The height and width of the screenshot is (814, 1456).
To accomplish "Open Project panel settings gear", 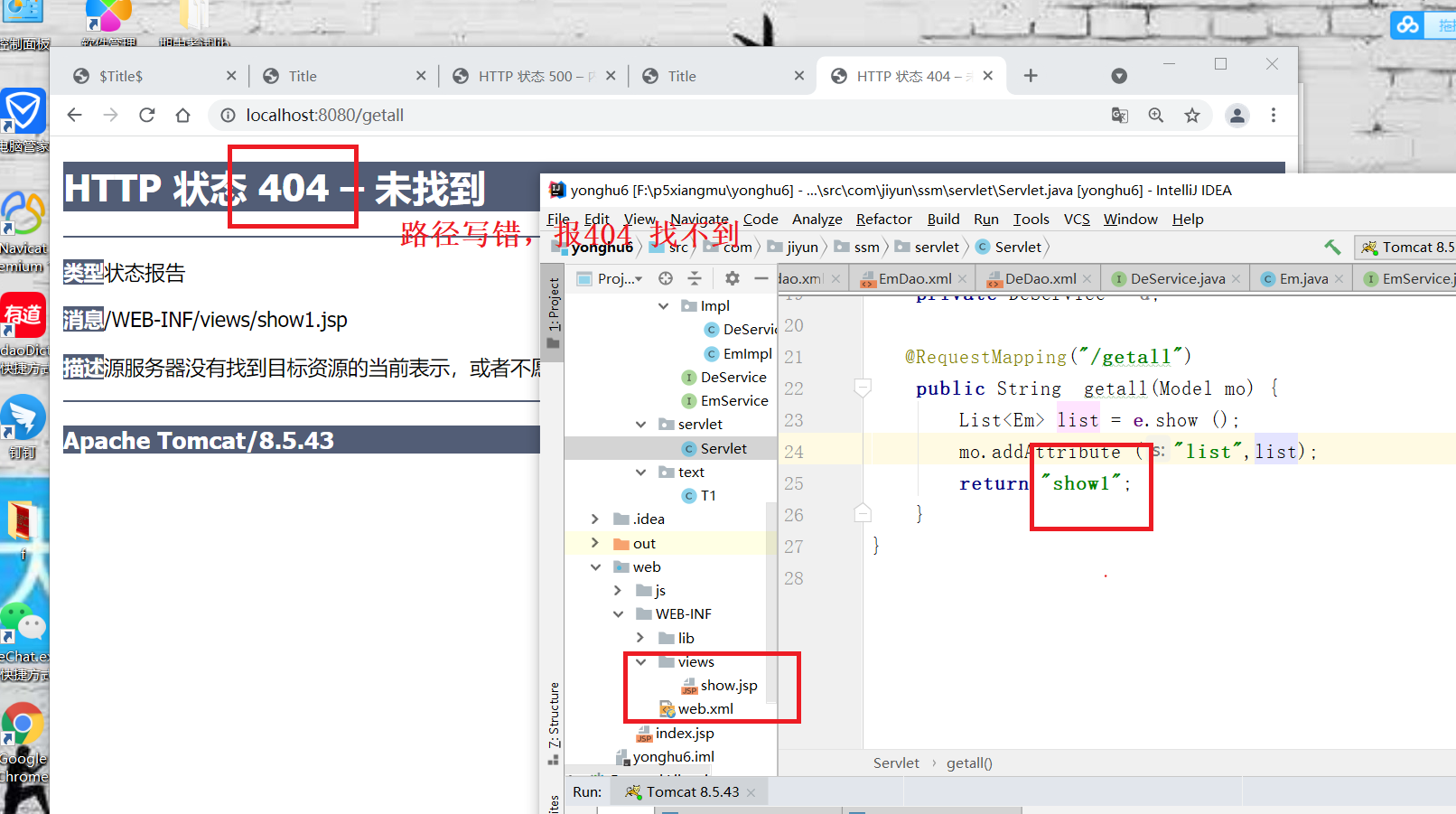I will pos(733,278).
